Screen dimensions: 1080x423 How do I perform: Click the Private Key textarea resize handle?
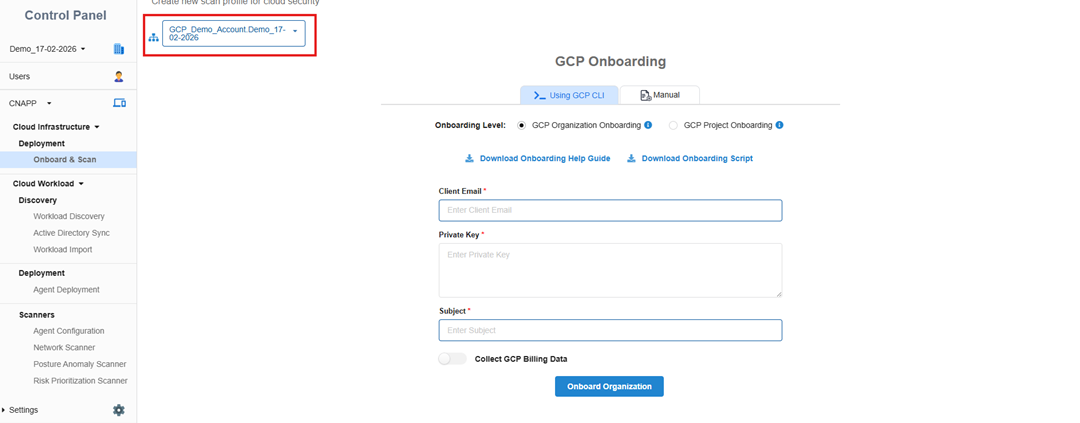coord(777,292)
